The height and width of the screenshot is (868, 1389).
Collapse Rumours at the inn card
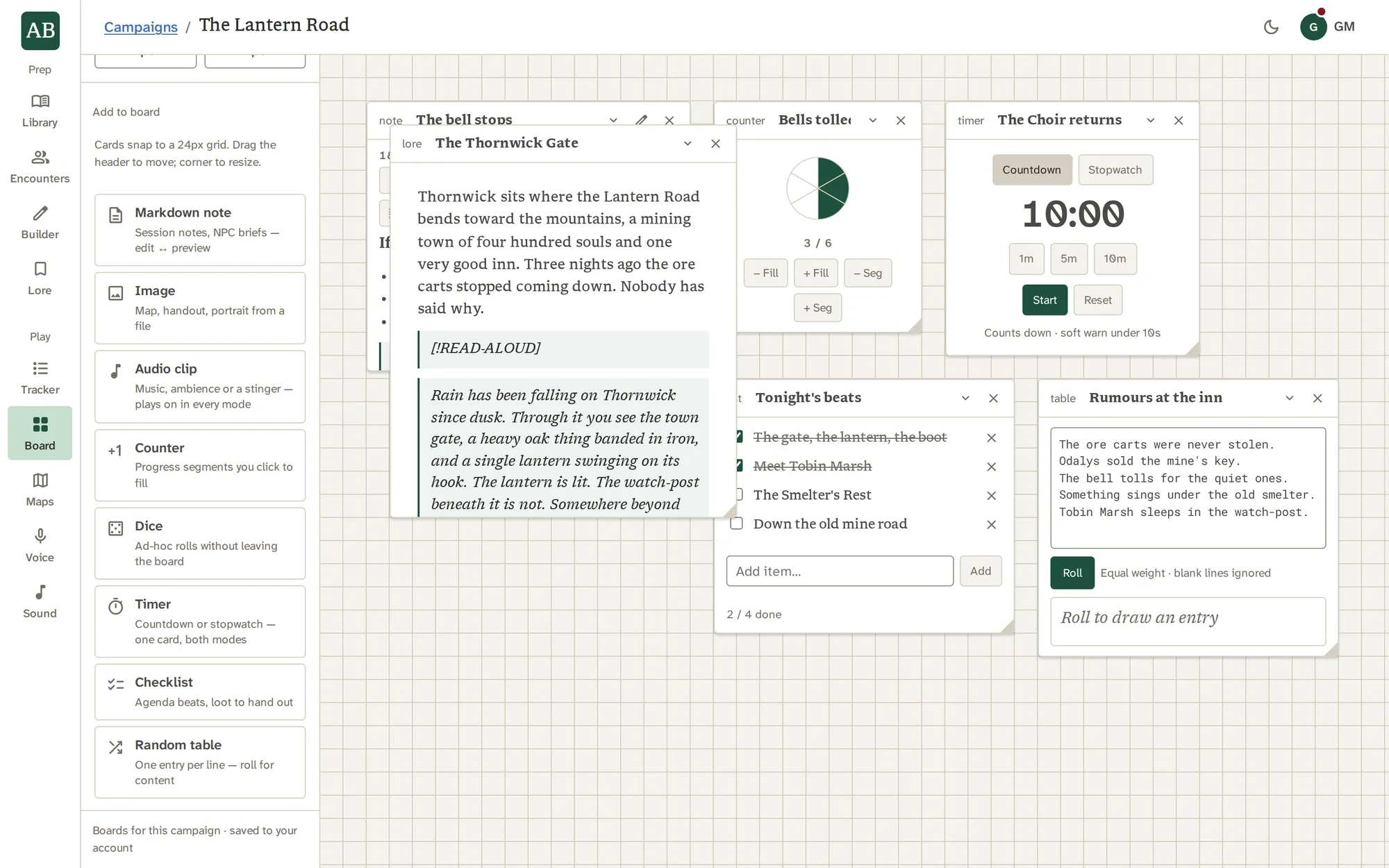point(1290,398)
